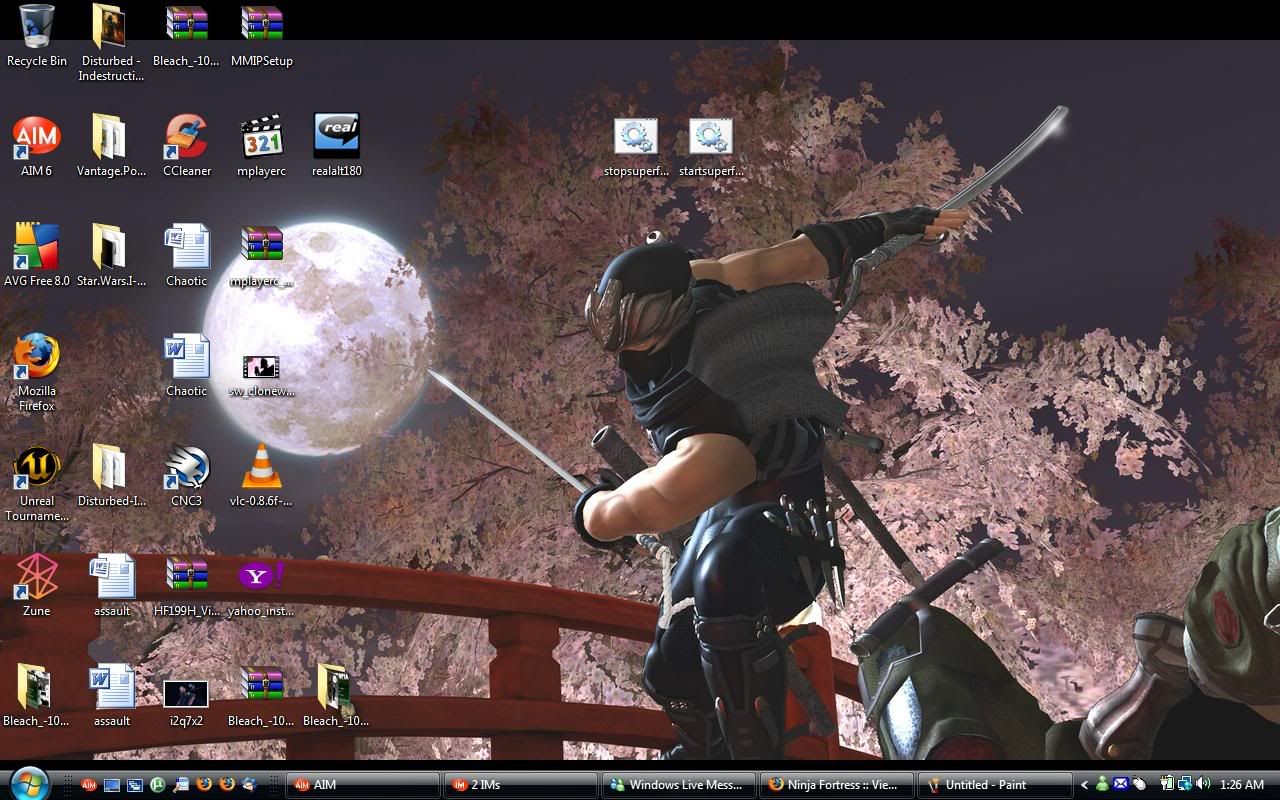1280x800 pixels.
Task: Expand hidden system tray icons arrow
Action: coord(1085,785)
